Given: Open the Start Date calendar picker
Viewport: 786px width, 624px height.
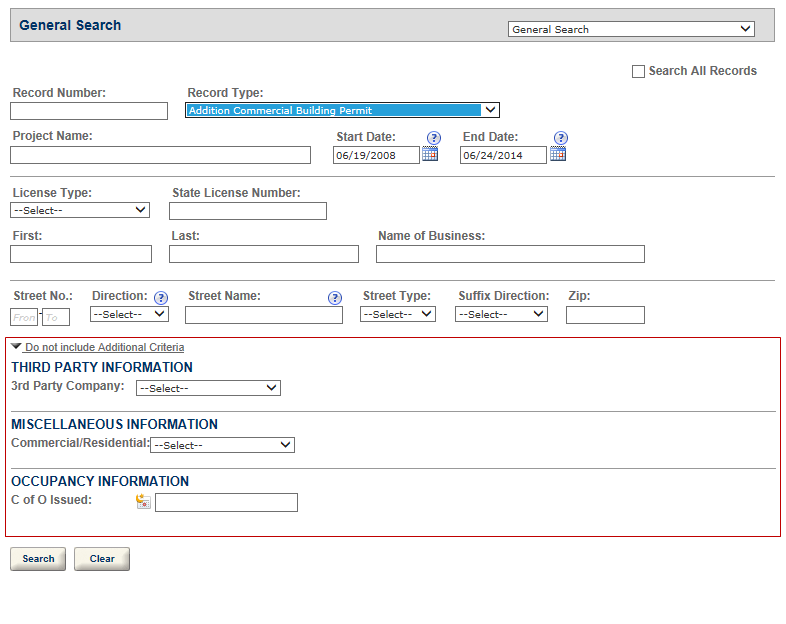Looking at the screenshot, I should (x=430, y=154).
